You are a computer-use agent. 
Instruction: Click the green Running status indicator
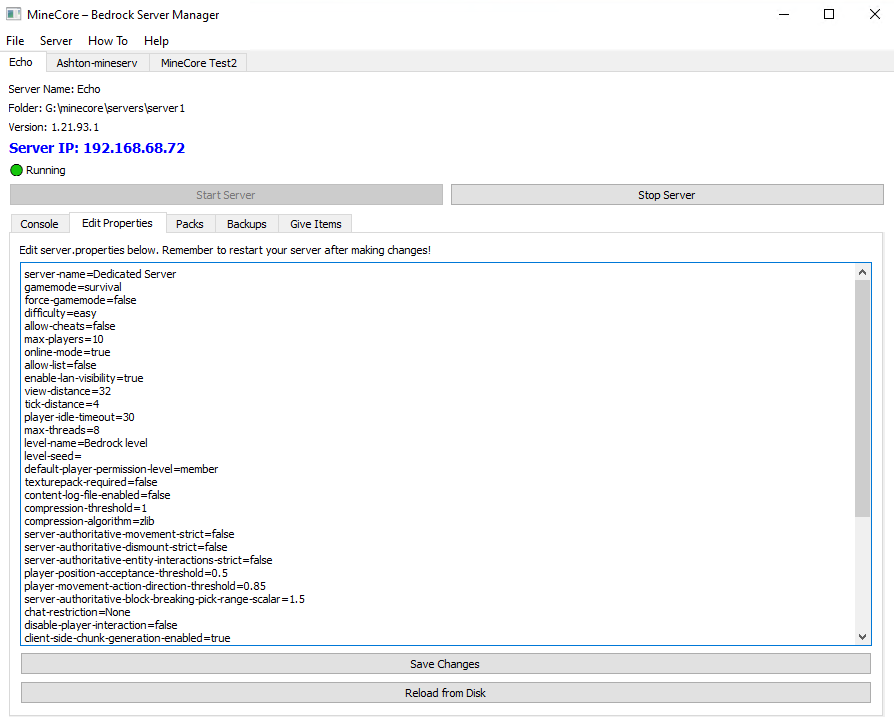(17, 170)
